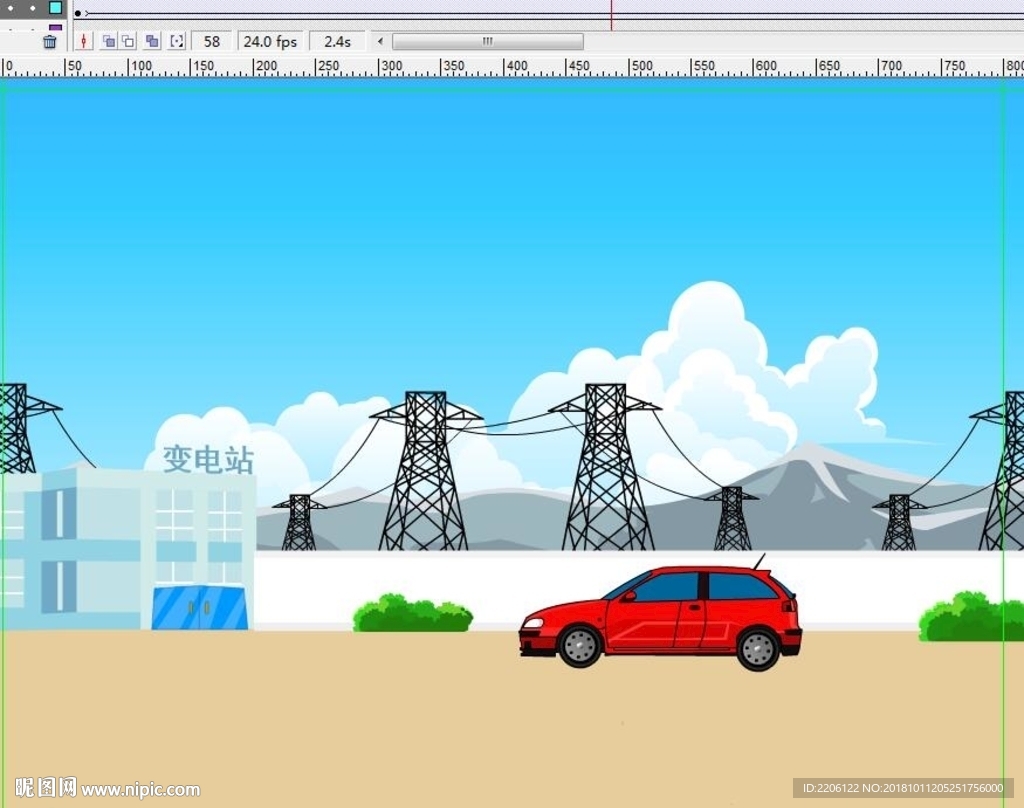
Task: Click the cyan layer outline color swatch
Action: click(x=55, y=7)
